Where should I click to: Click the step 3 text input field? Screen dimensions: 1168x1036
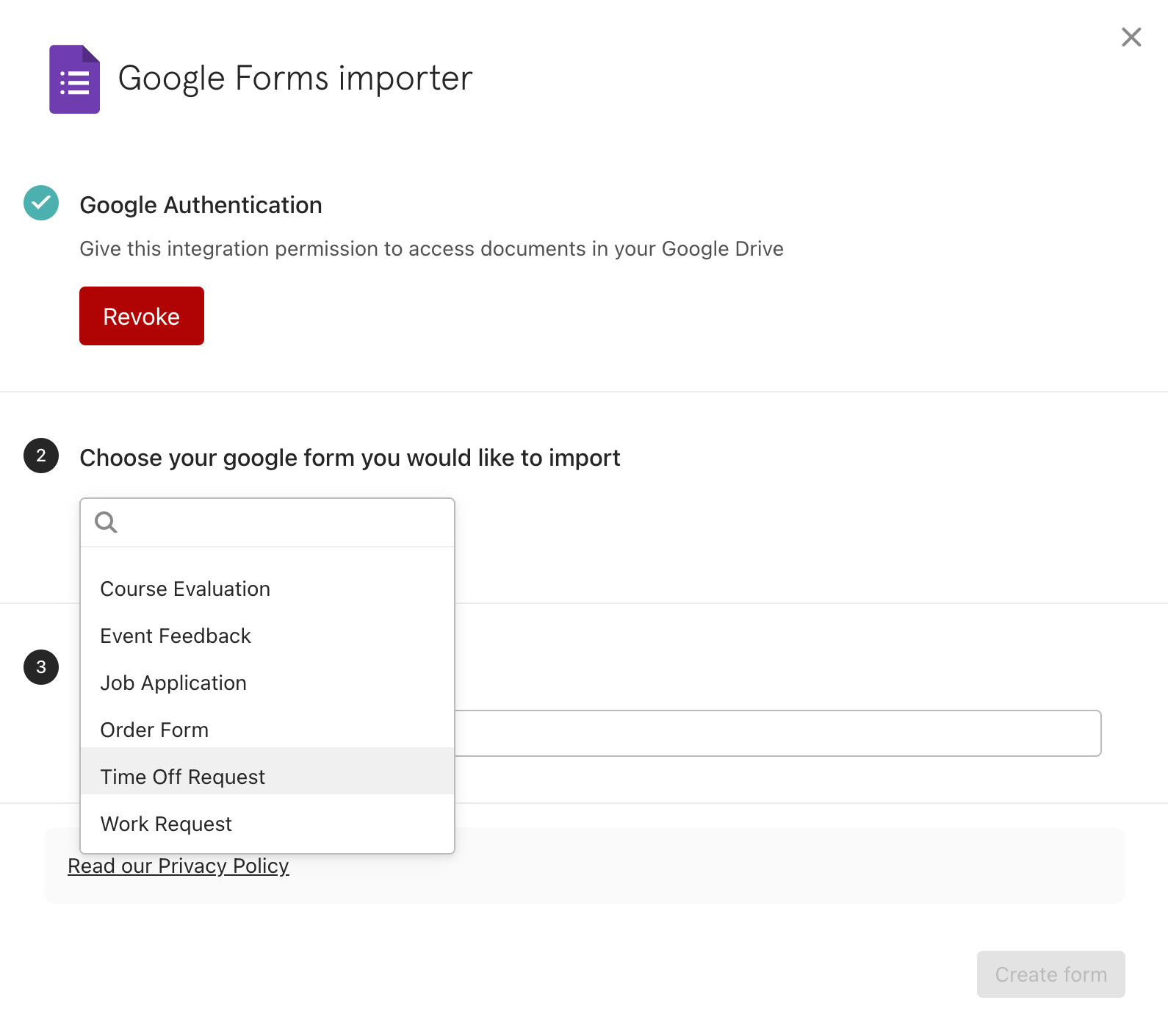(x=778, y=733)
